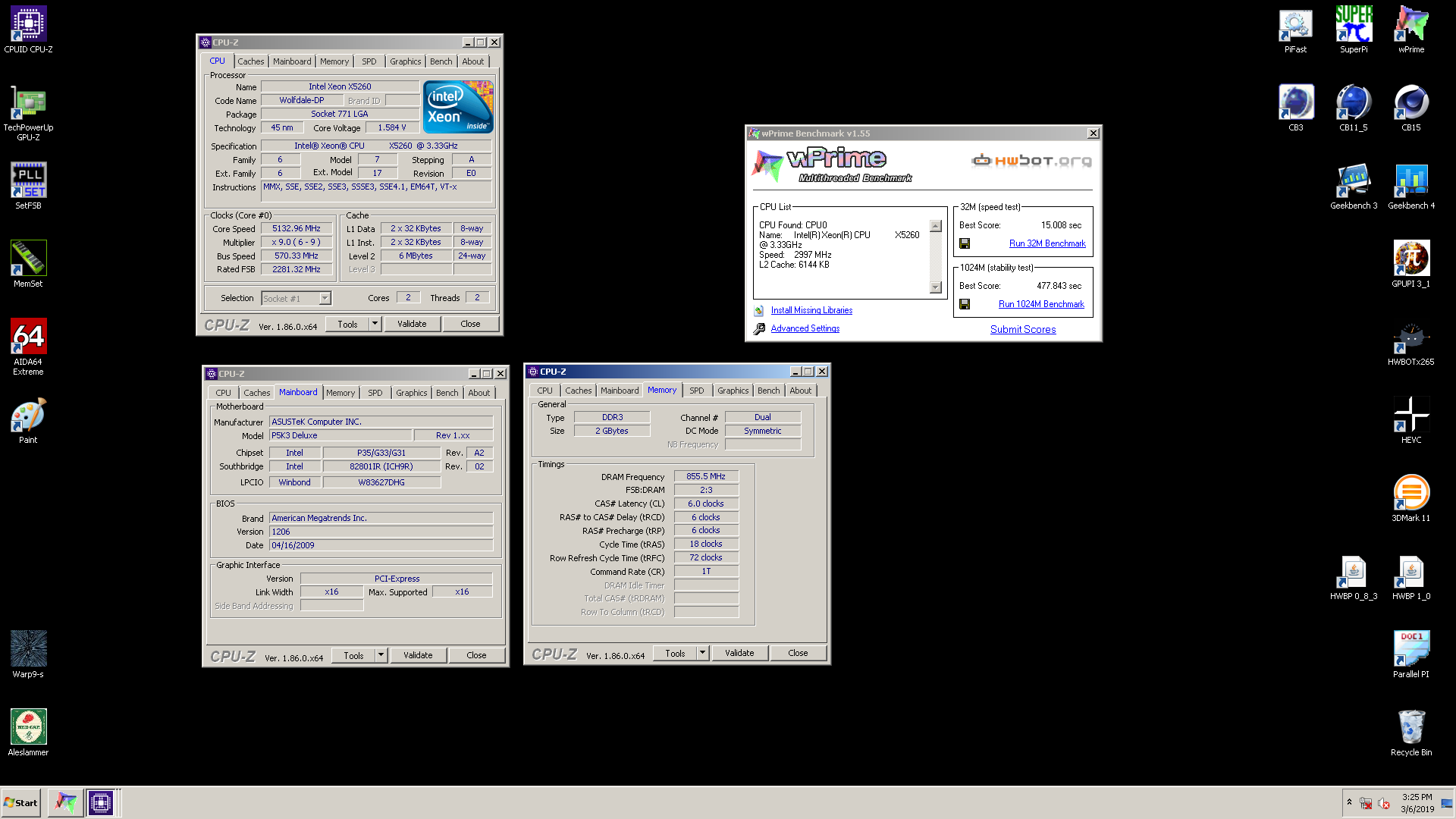The image size is (1456, 819).
Task: Open Graphics tab in the Memory CPU-Z window
Action: pos(733,391)
